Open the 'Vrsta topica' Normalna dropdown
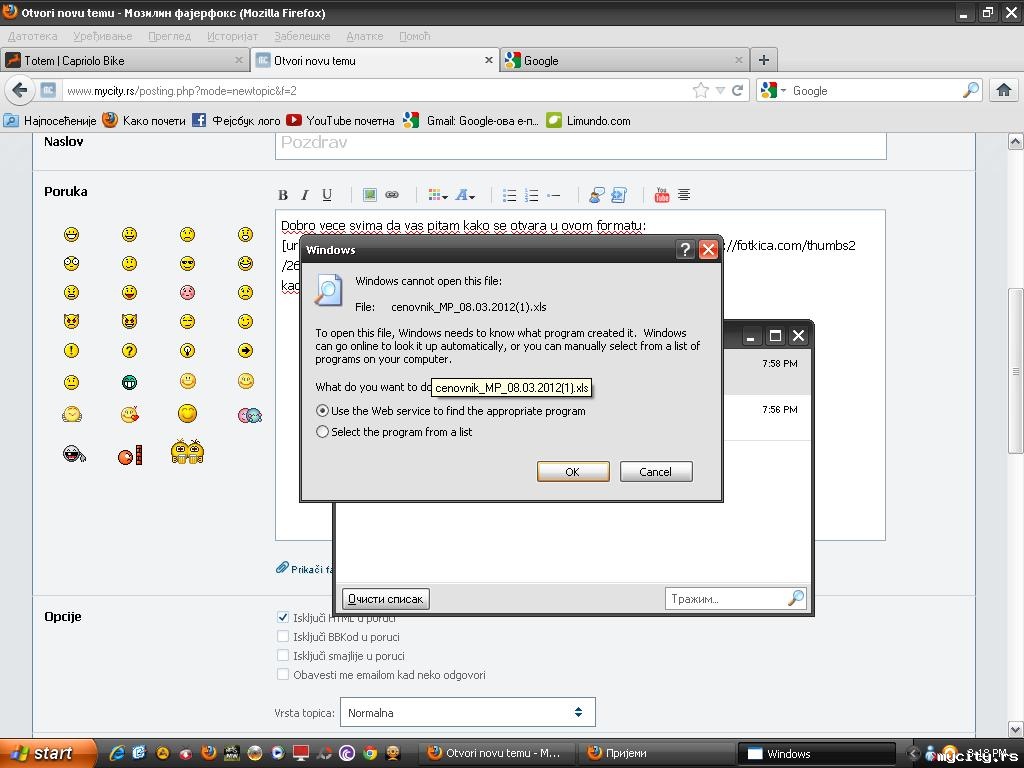 468,712
